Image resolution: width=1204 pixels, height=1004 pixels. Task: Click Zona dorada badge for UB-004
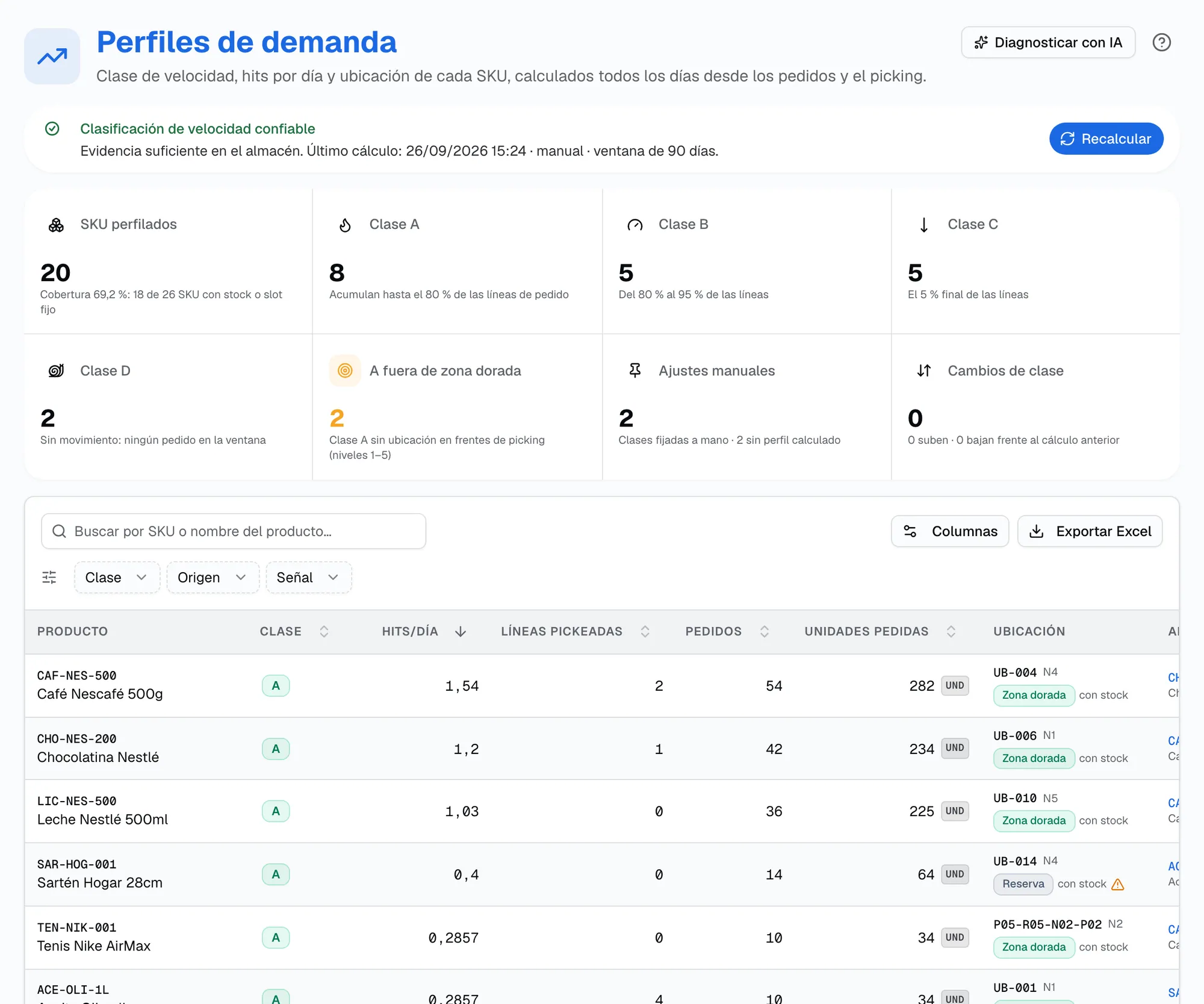[1034, 695]
